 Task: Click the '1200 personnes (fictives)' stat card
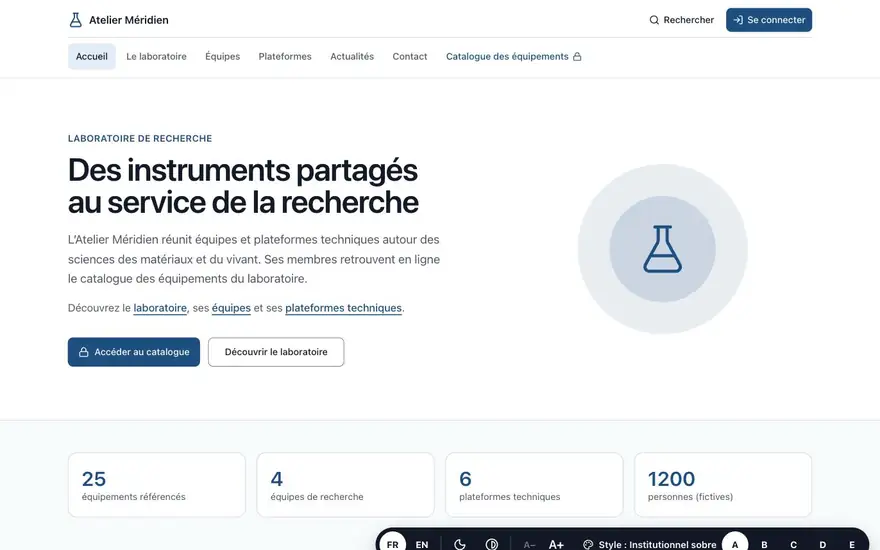(723, 485)
